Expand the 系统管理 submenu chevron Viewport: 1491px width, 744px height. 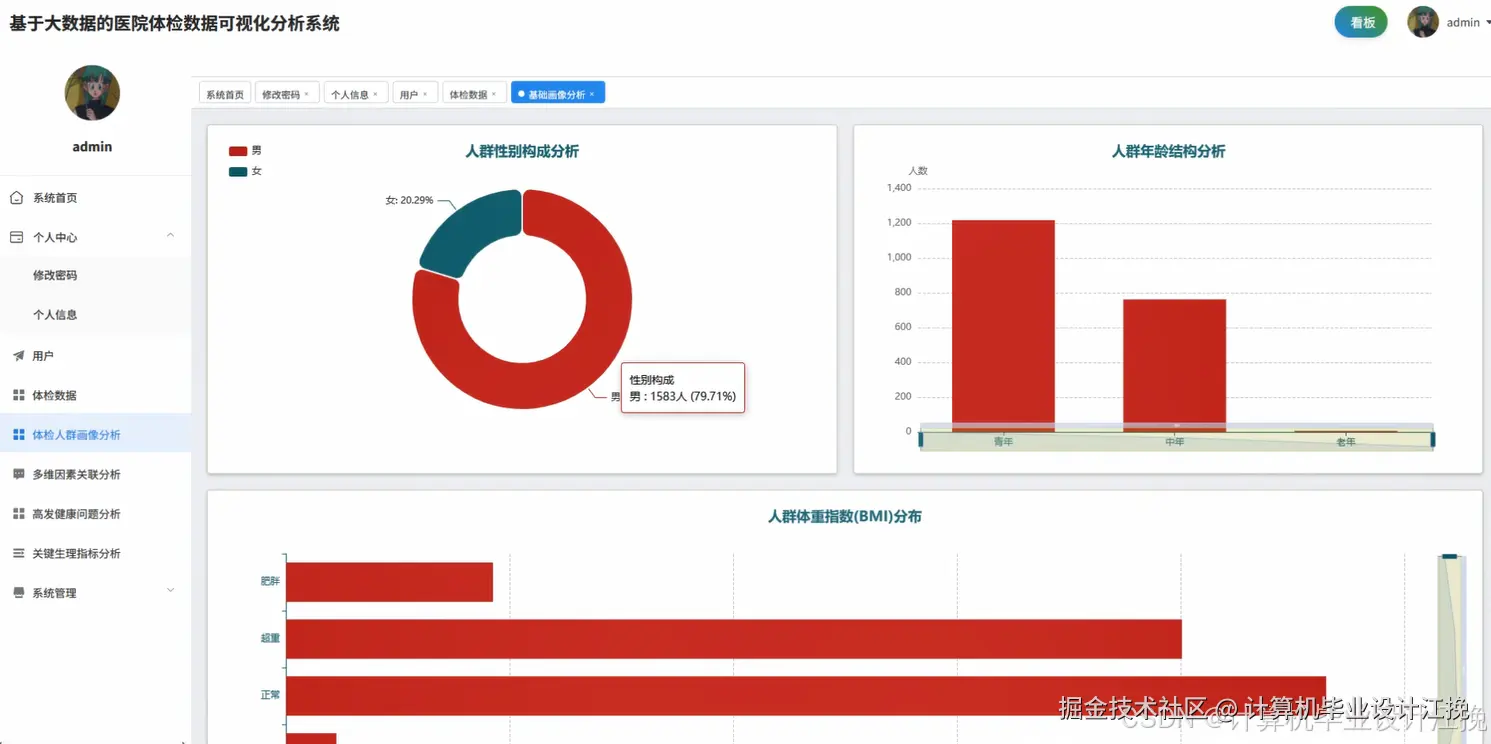pos(170,591)
